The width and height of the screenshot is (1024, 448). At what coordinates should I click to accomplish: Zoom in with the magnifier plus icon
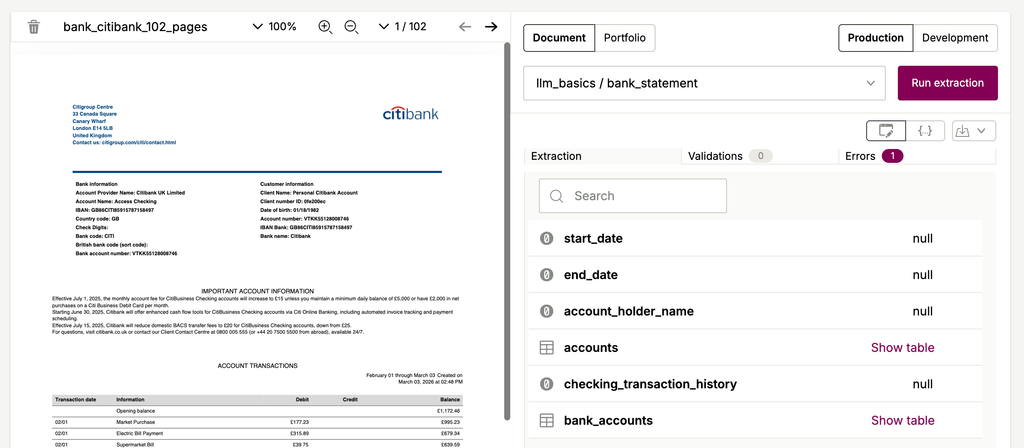coord(325,27)
